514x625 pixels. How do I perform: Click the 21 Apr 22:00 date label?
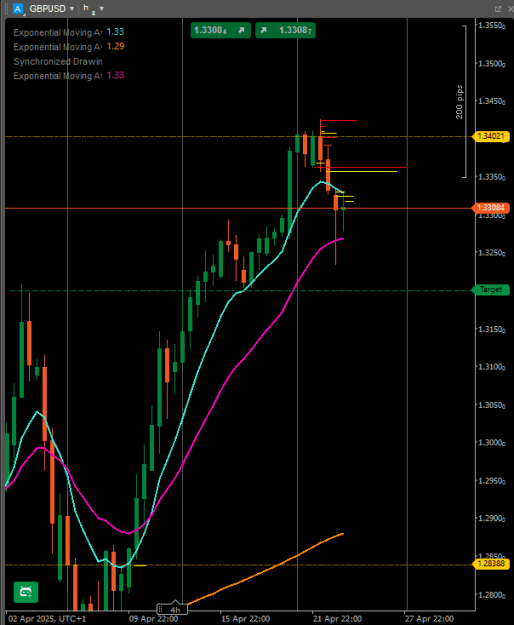click(337, 619)
